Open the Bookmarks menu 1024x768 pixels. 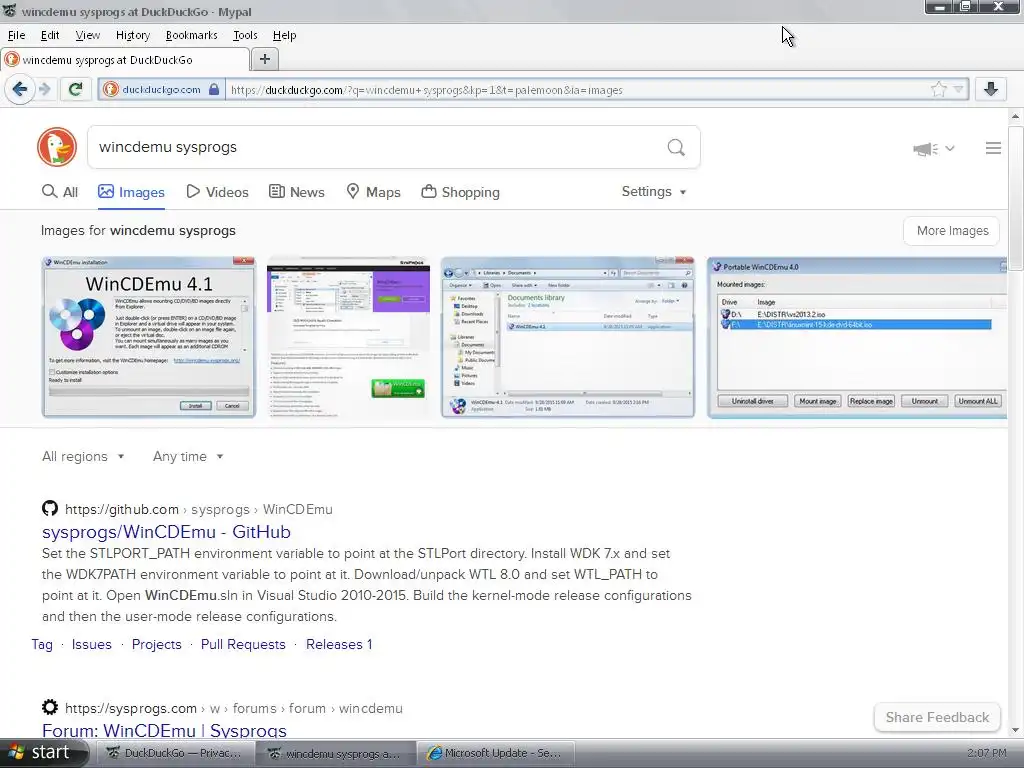pos(191,35)
